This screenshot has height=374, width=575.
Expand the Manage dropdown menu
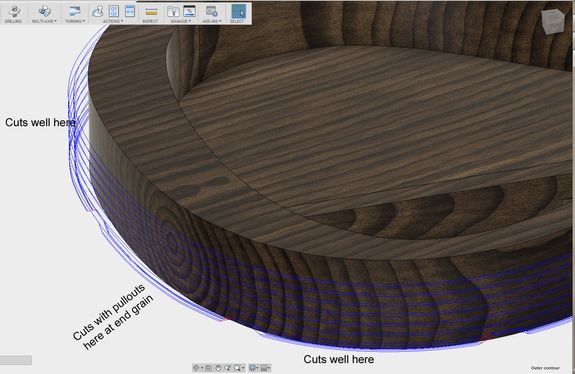point(190,21)
